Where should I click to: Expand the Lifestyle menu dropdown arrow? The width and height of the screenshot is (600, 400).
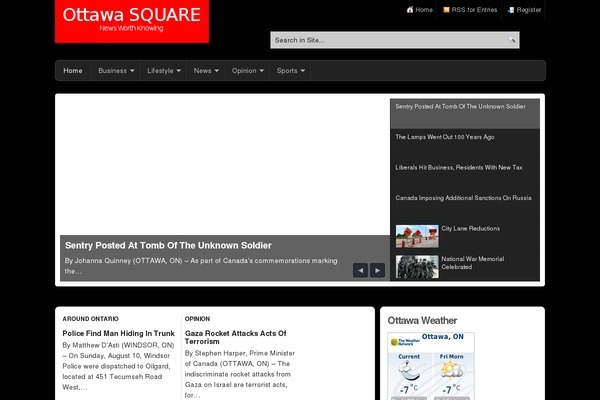coord(179,71)
